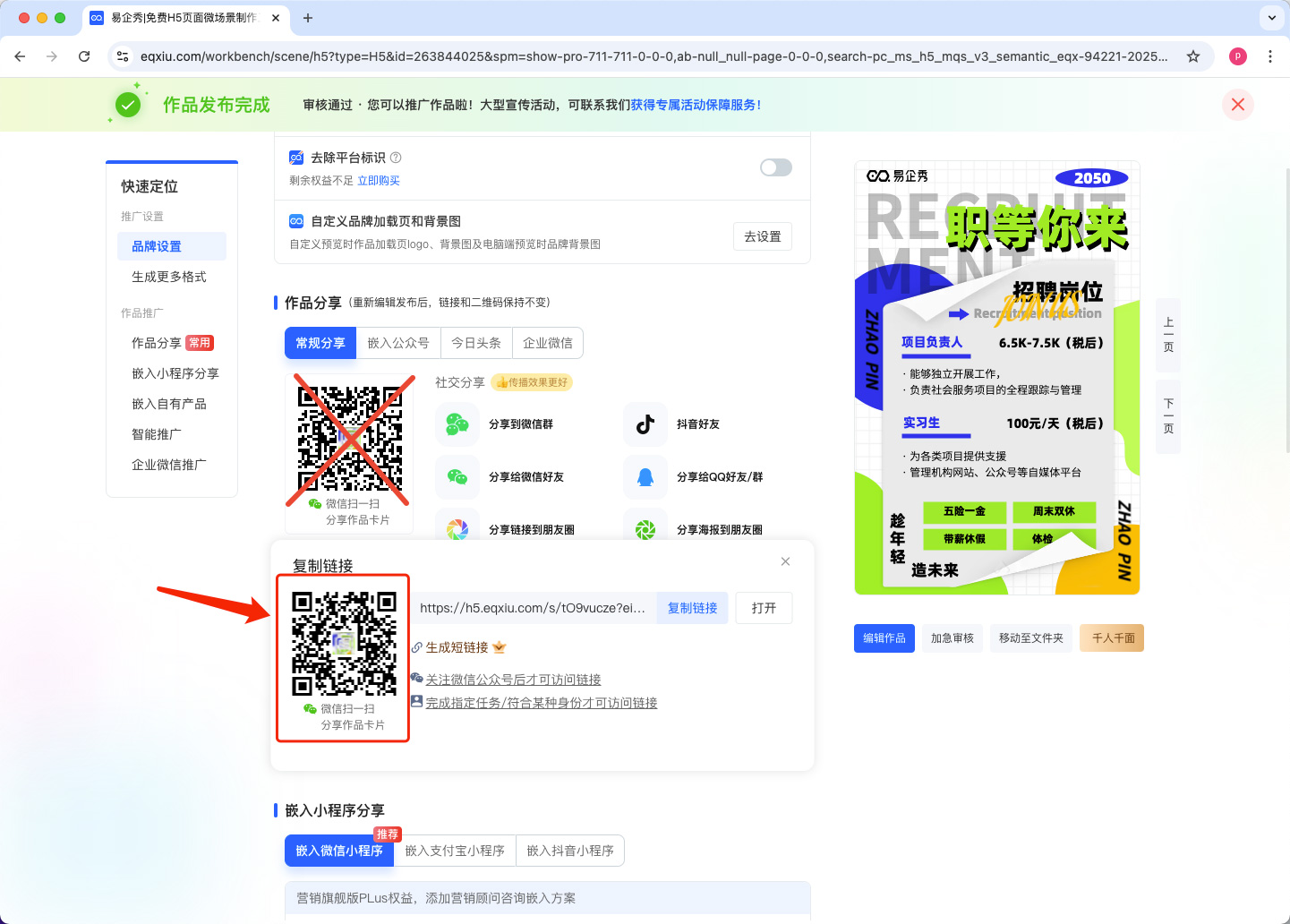Toggle the remove platform logo switch
Image resolution: width=1290 pixels, height=924 pixels.
pos(775,167)
